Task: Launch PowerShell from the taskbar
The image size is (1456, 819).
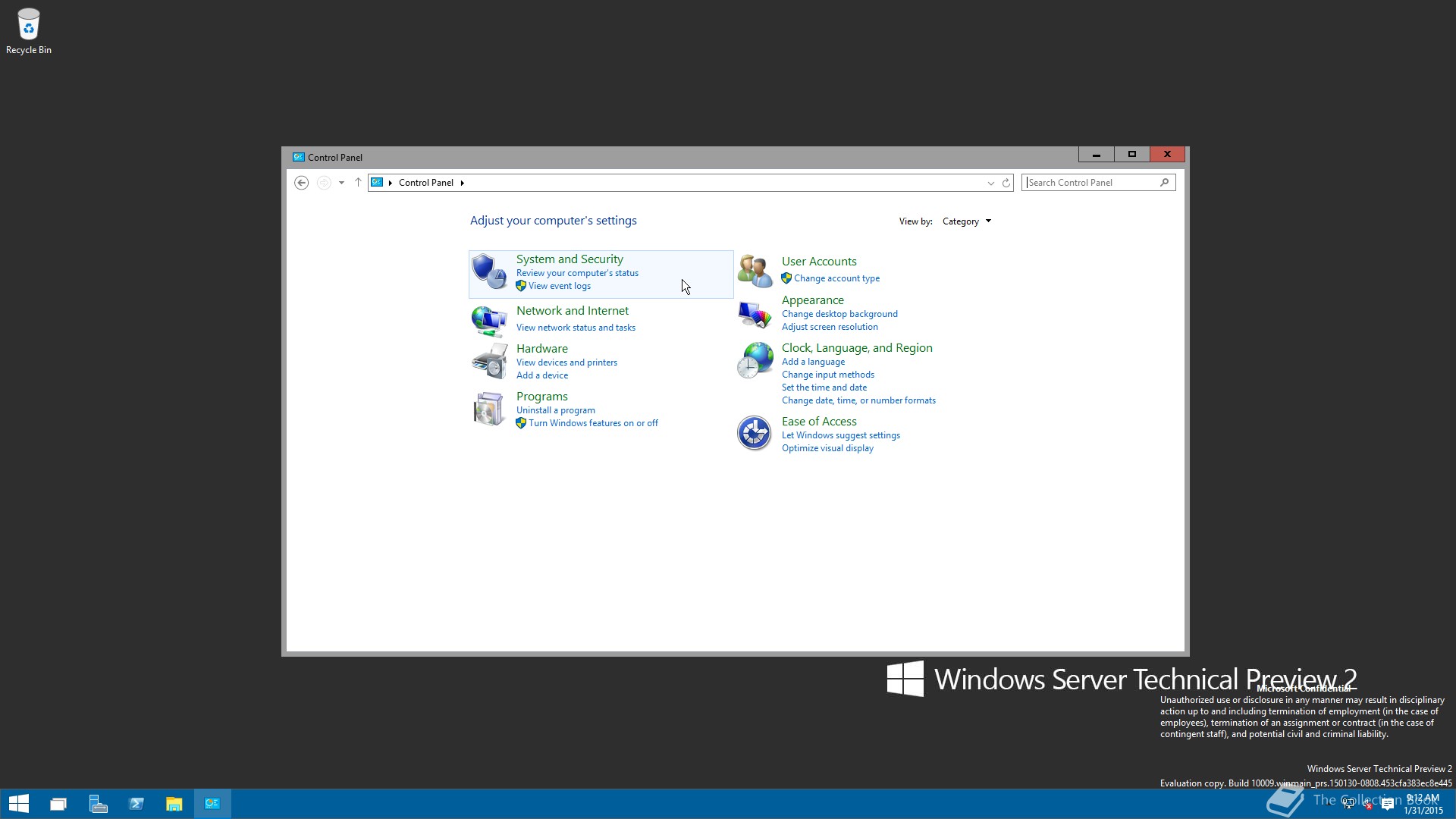Action: click(136, 804)
